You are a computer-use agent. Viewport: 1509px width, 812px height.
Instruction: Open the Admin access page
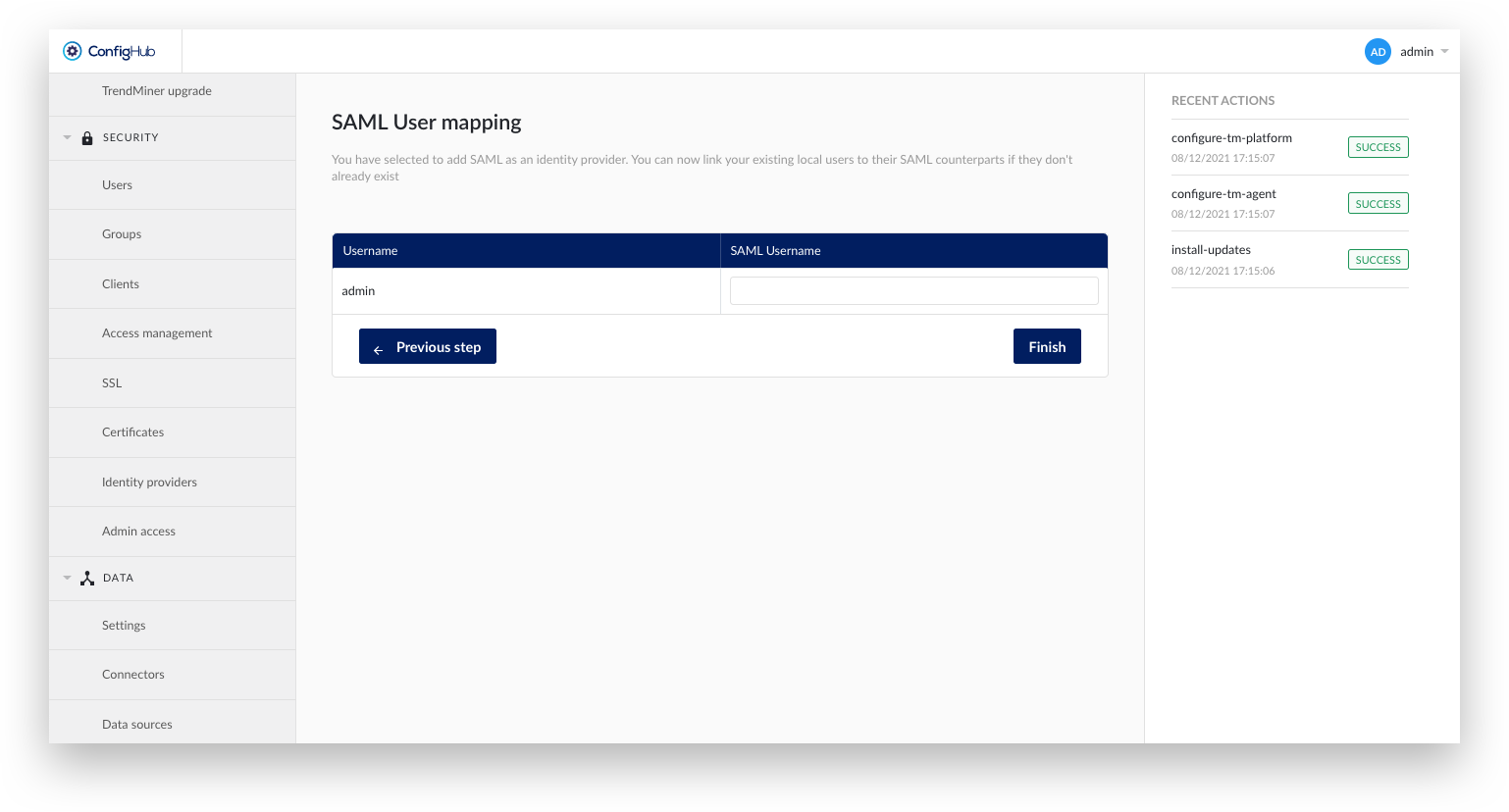point(138,532)
